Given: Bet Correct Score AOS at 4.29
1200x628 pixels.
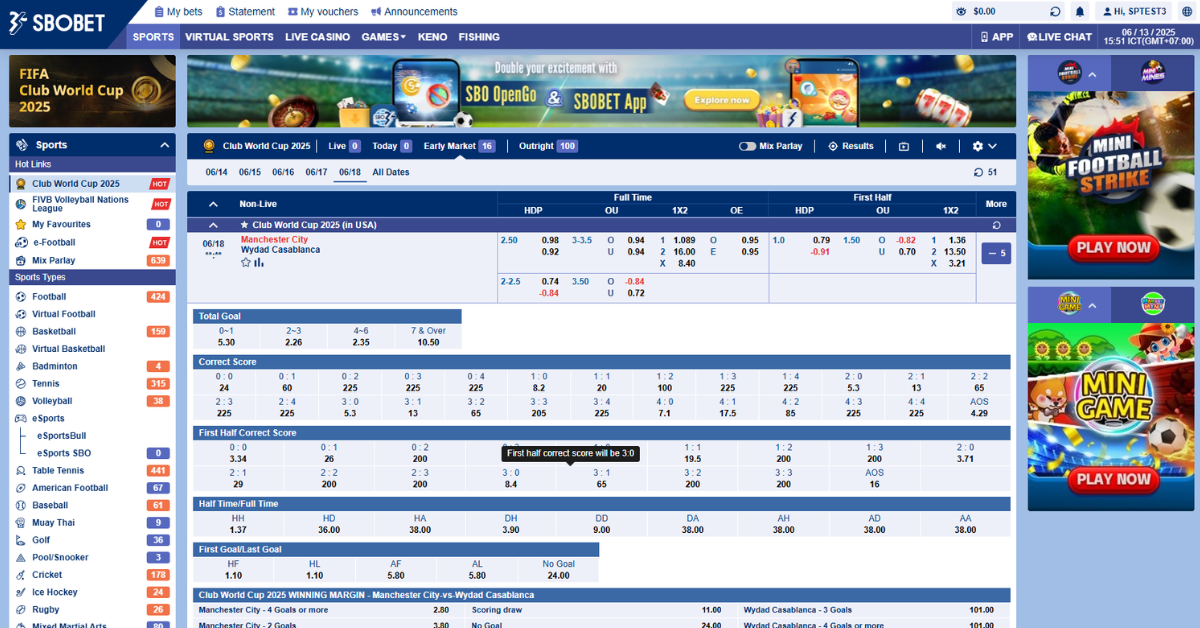Looking at the screenshot, I should [979, 405].
